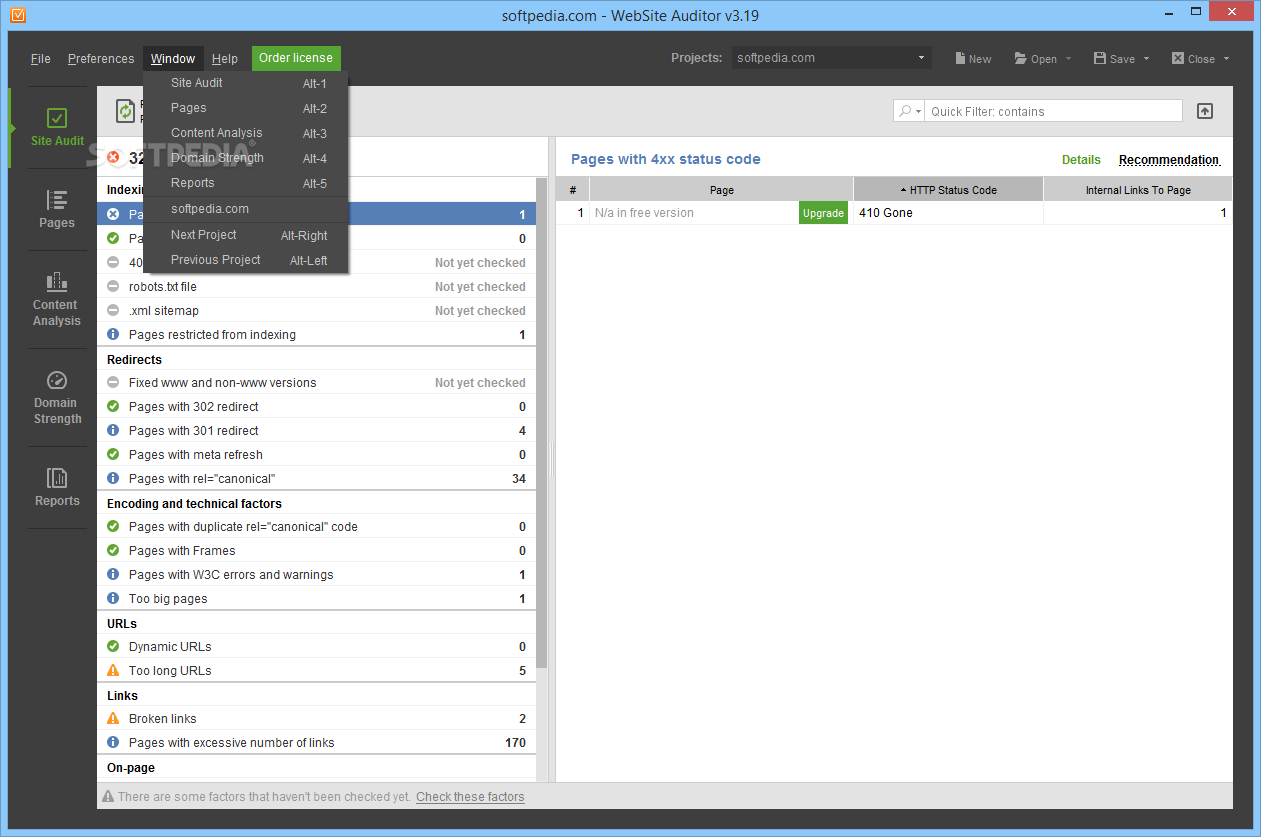Click the Order license button
The height and width of the screenshot is (837, 1261).
[296, 58]
